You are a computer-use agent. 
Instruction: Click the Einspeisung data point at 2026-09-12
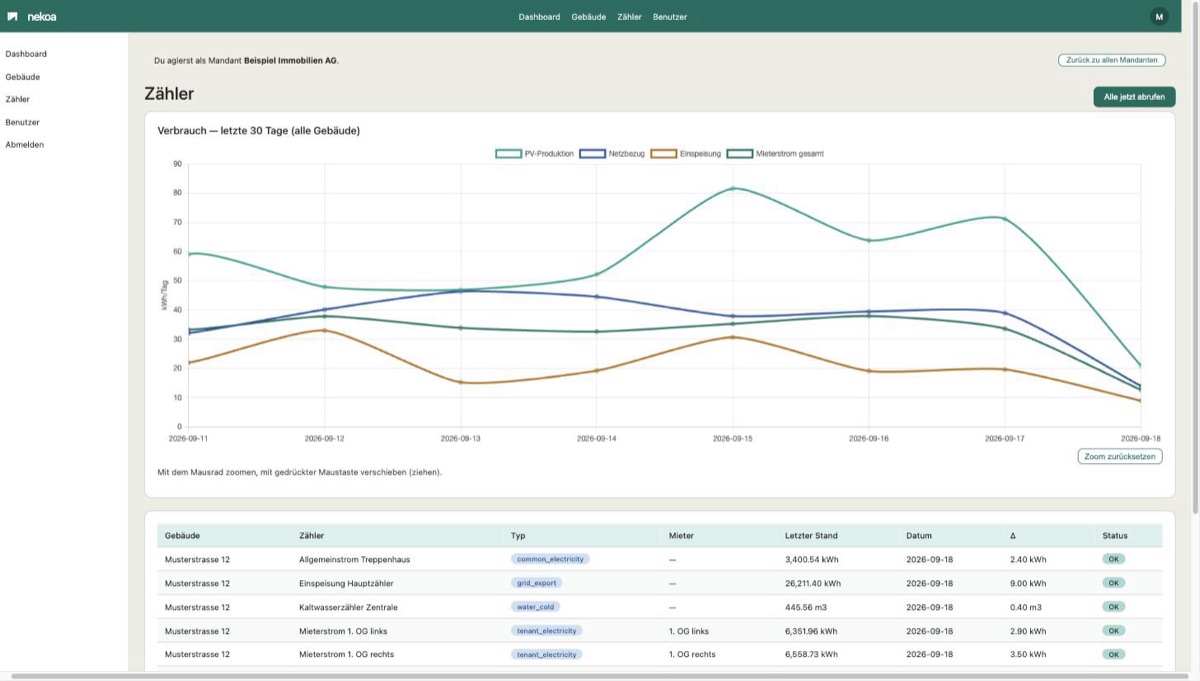(324, 330)
